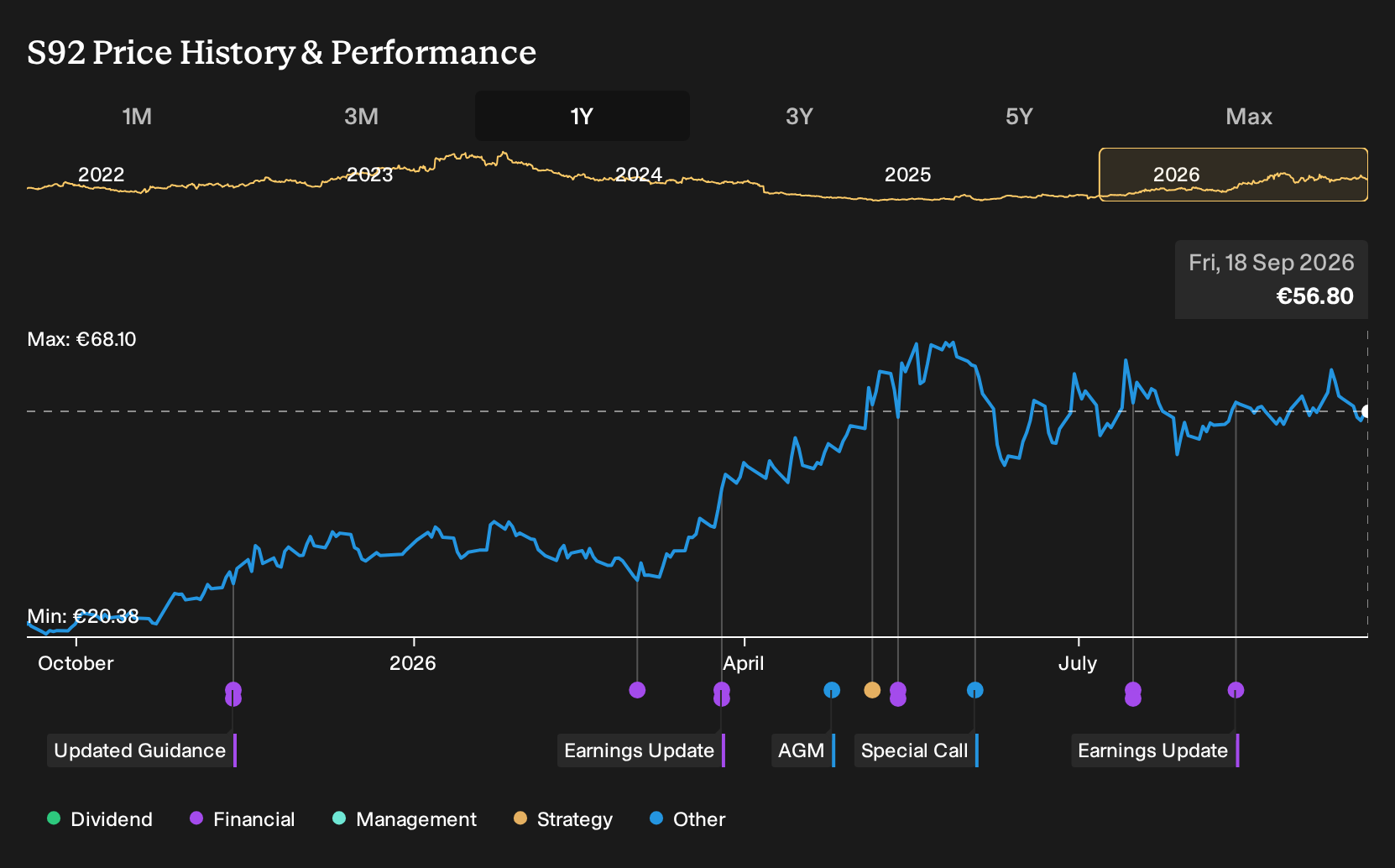Toggle the Financial legend filter

coord(243,819)
